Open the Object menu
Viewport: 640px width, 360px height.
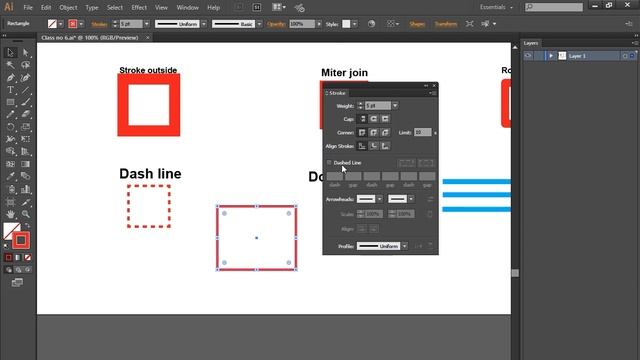(x=68, y=7)
